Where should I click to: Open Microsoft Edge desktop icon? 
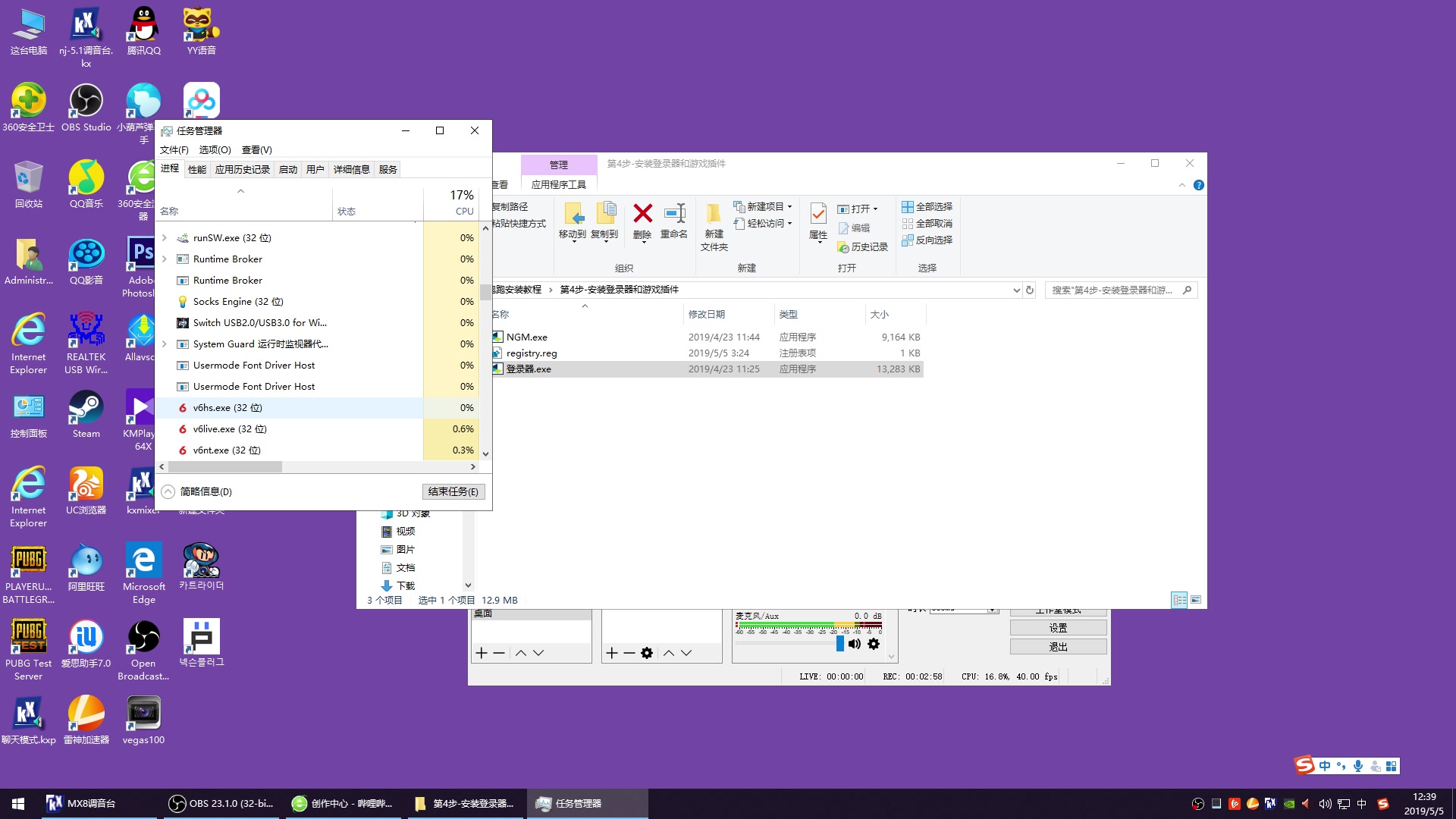click(143, 573)
